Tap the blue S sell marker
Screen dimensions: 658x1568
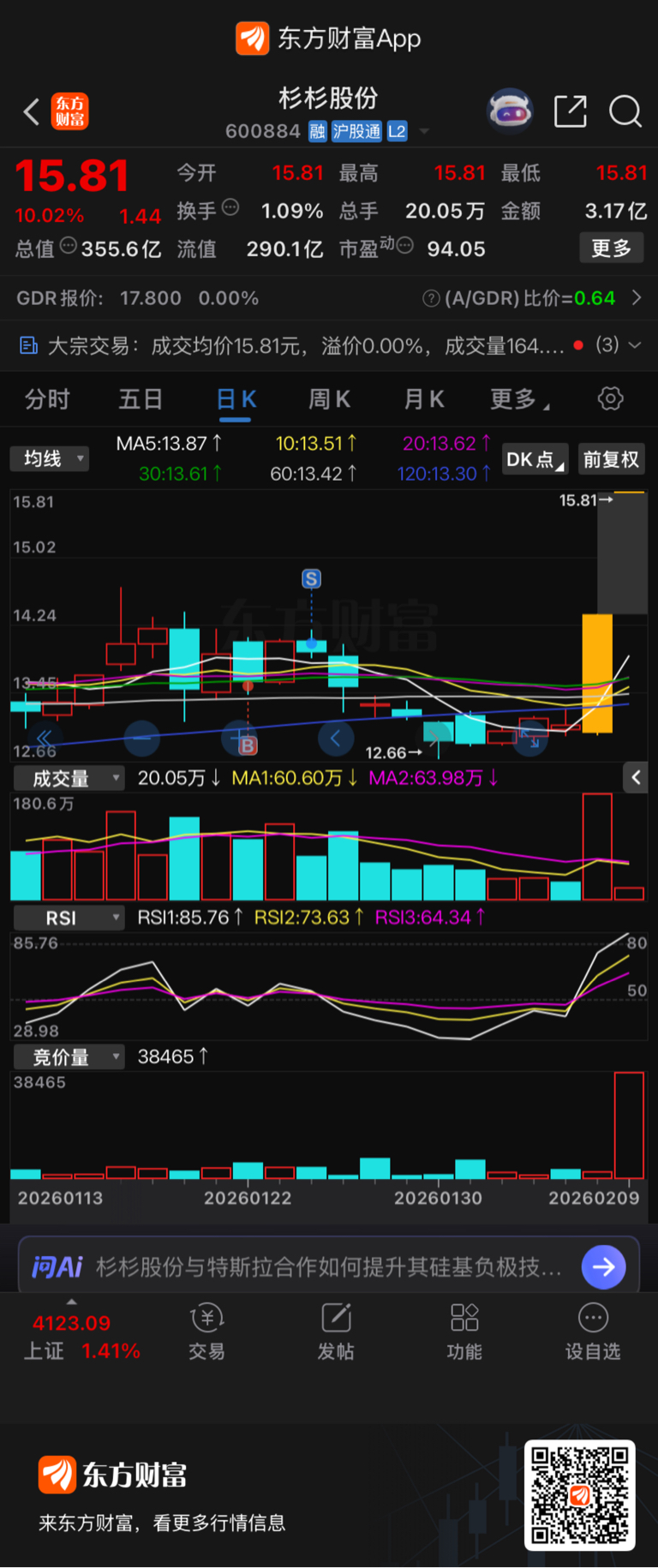311,579
